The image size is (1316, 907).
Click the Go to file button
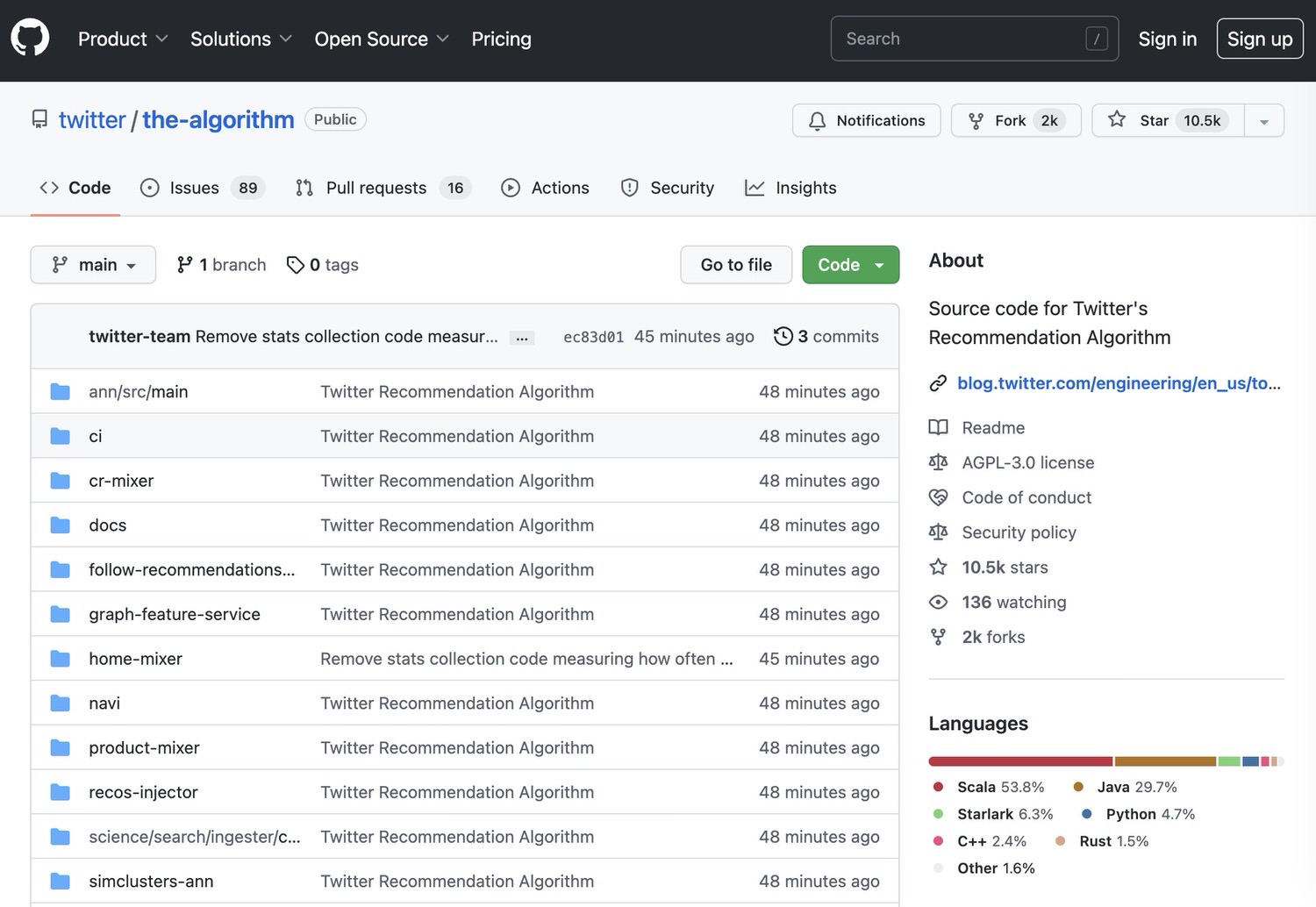coord(736,265)
